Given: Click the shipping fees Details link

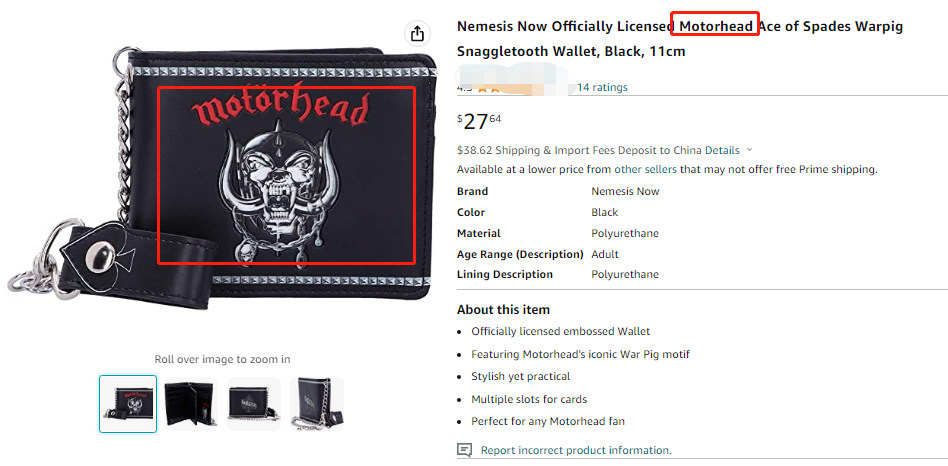Looking at the screenshot, I should click(718, 150).
